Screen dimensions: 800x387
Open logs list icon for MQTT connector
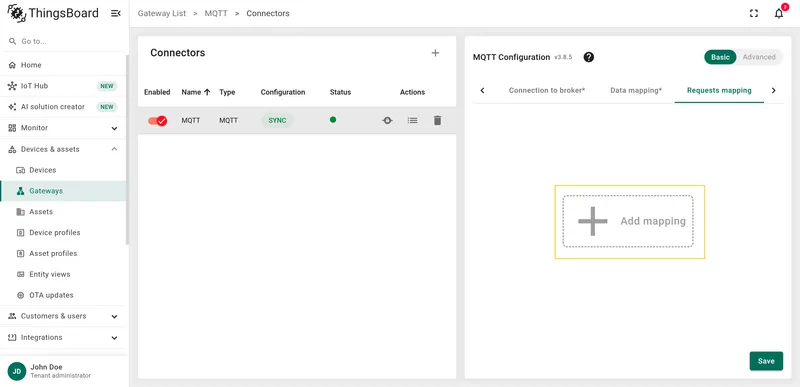point(412,121)
